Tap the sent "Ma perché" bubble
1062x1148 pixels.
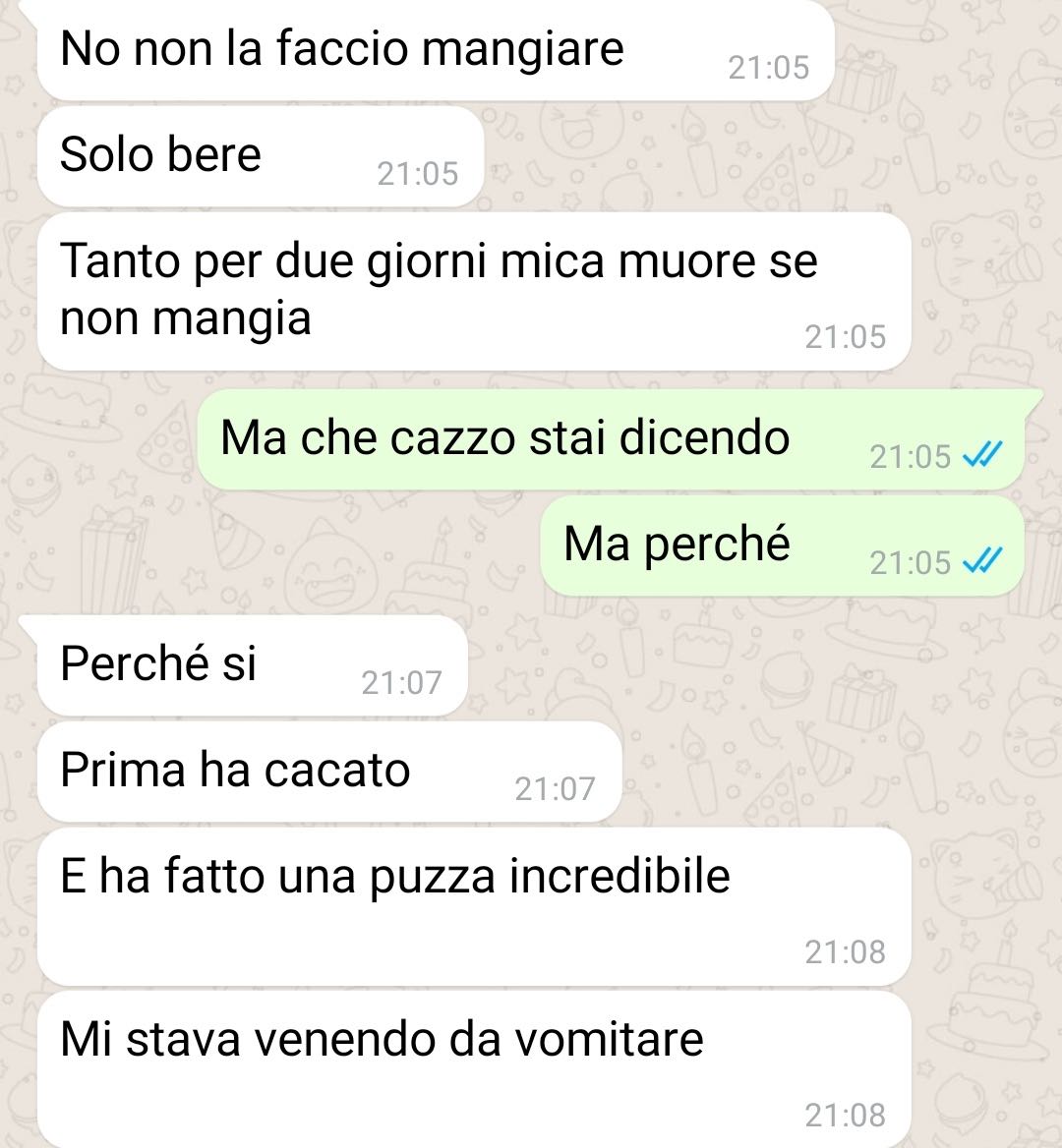click(782, 545)
